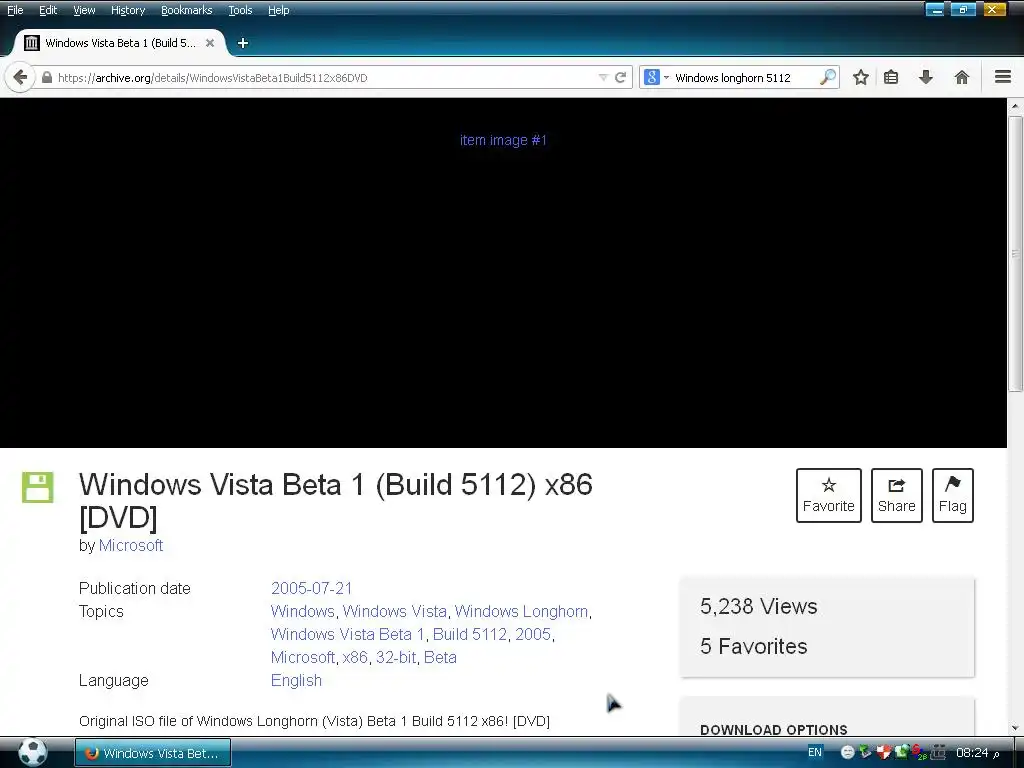Open the 'Windows Vista' topic link
The image size is (1024, 768).
pyautogui.click(x=394, y=611)
